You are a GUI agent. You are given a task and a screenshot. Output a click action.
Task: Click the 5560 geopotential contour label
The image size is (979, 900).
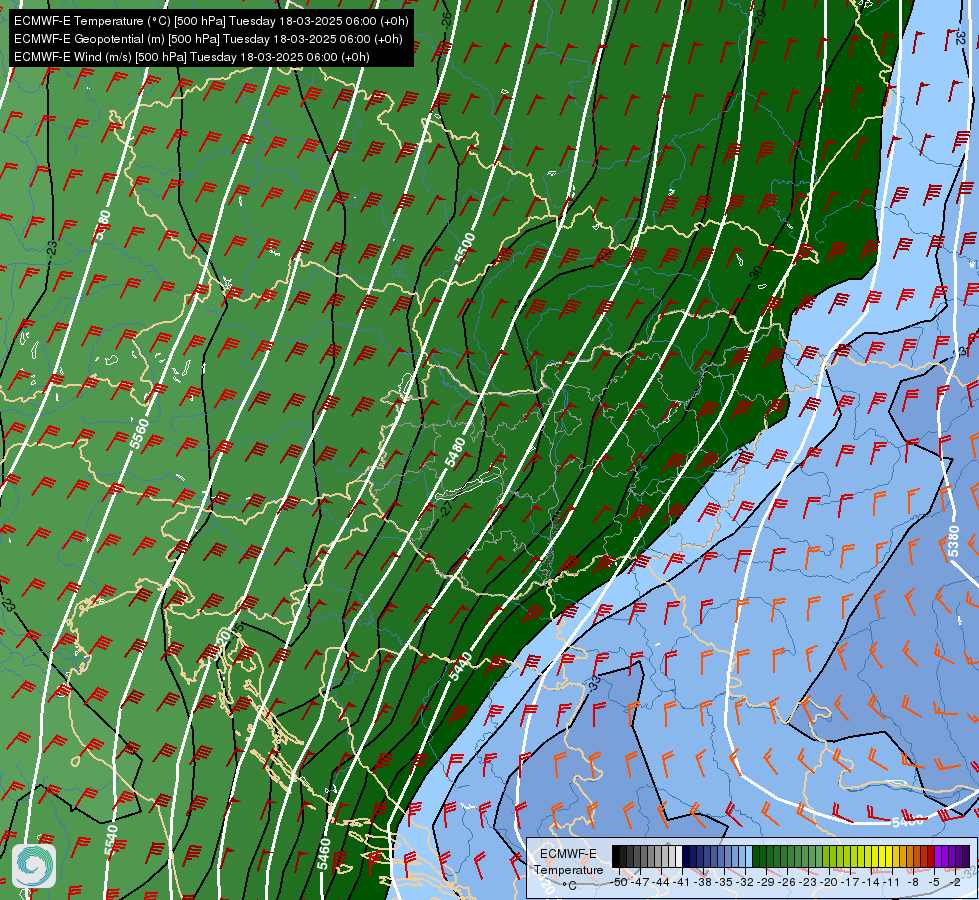(x=139, y=433)
